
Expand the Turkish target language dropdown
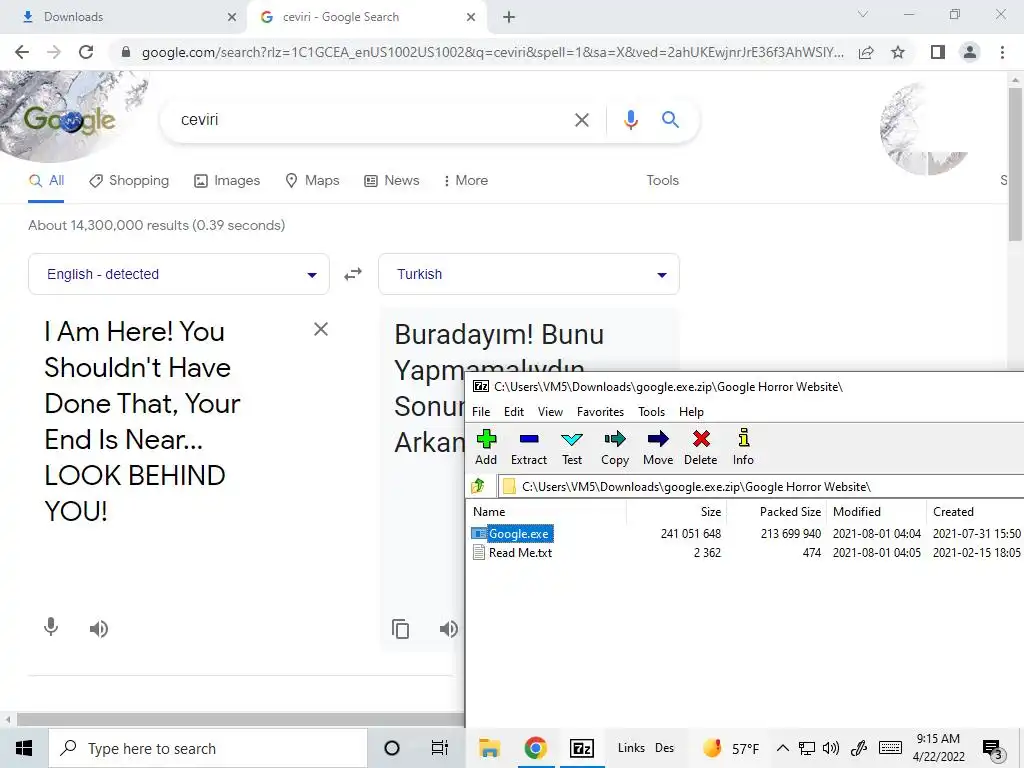click(x=529, y=274)
